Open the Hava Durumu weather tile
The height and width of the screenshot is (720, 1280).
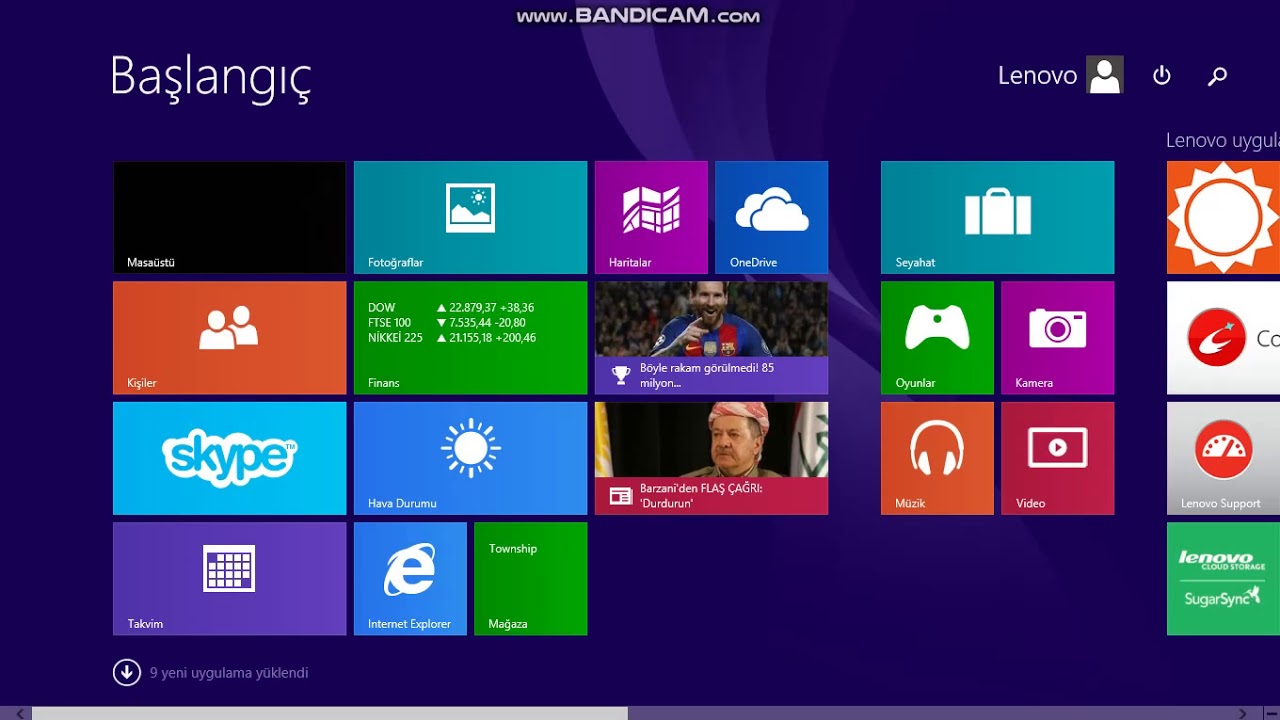pos(470,458)
